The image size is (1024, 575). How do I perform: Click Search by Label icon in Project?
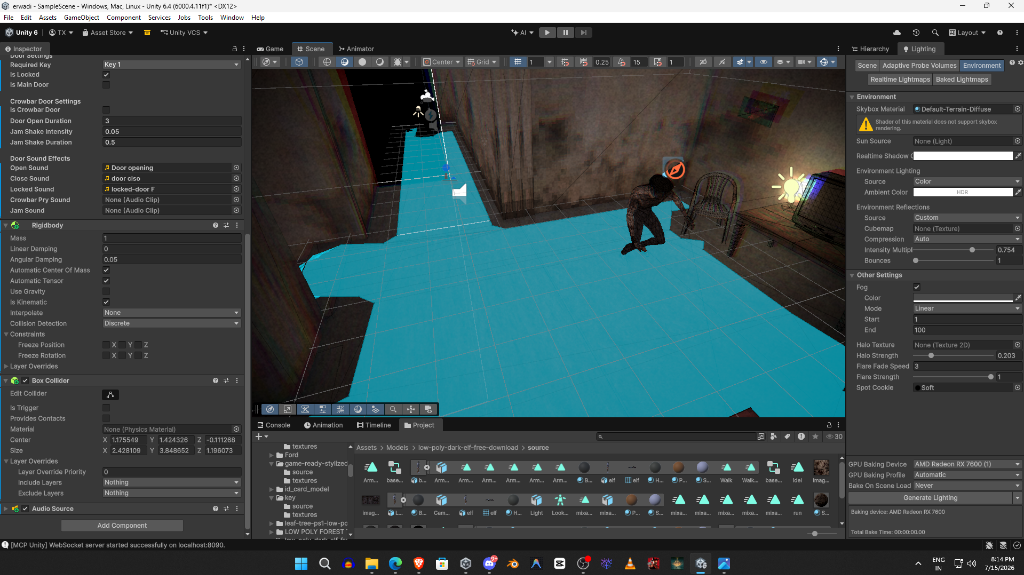(788, 436)
